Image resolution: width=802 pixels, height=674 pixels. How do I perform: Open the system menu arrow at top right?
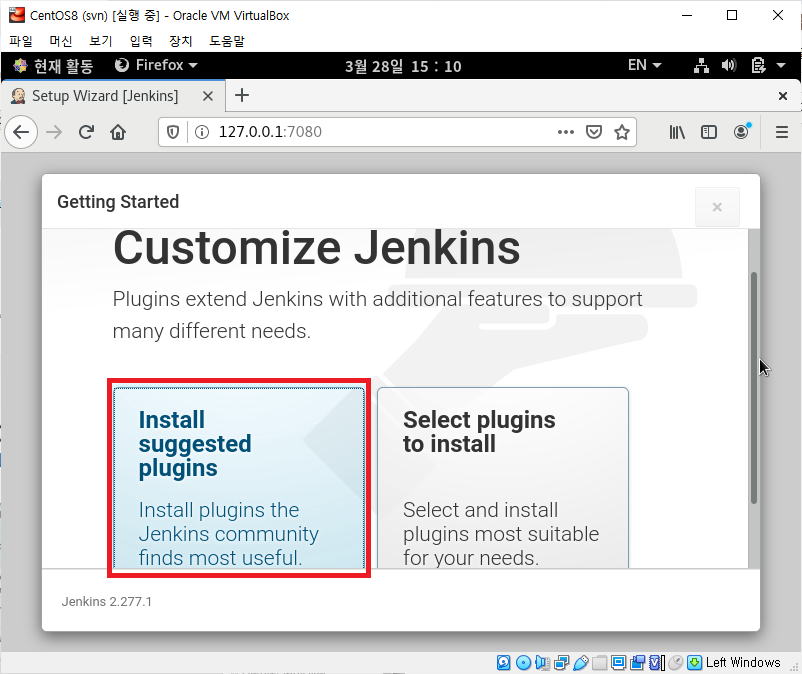tap(781, 65)
